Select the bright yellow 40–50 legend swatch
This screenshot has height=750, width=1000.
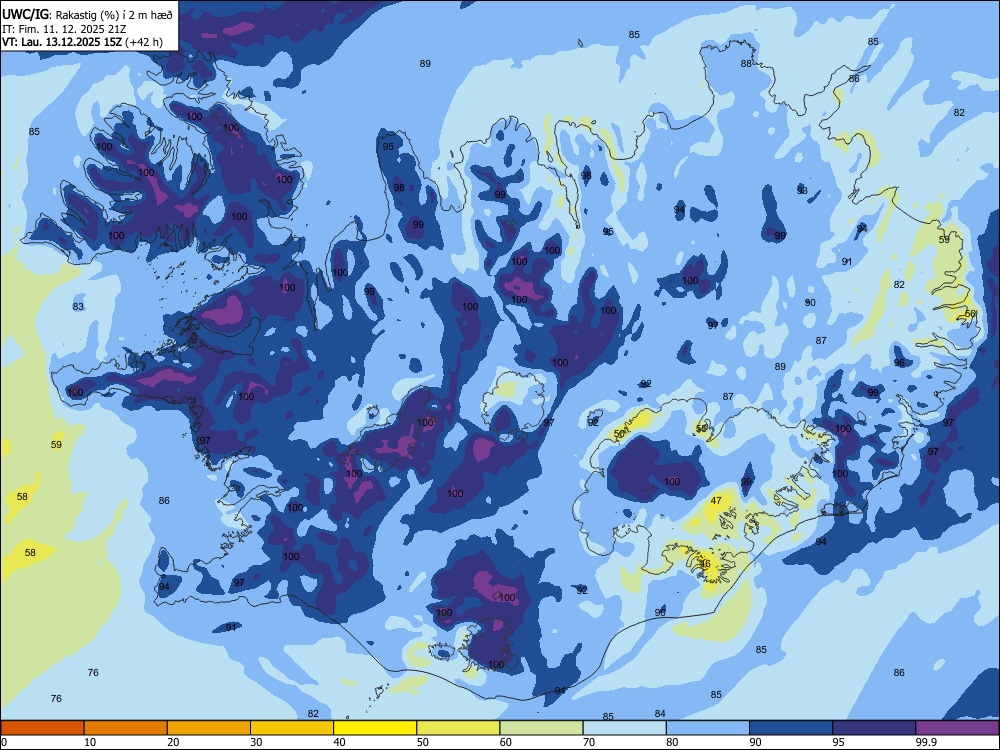375,728
